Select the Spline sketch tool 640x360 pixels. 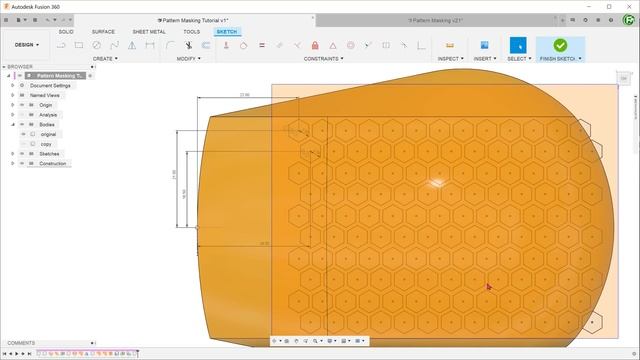tap(114, 45)
